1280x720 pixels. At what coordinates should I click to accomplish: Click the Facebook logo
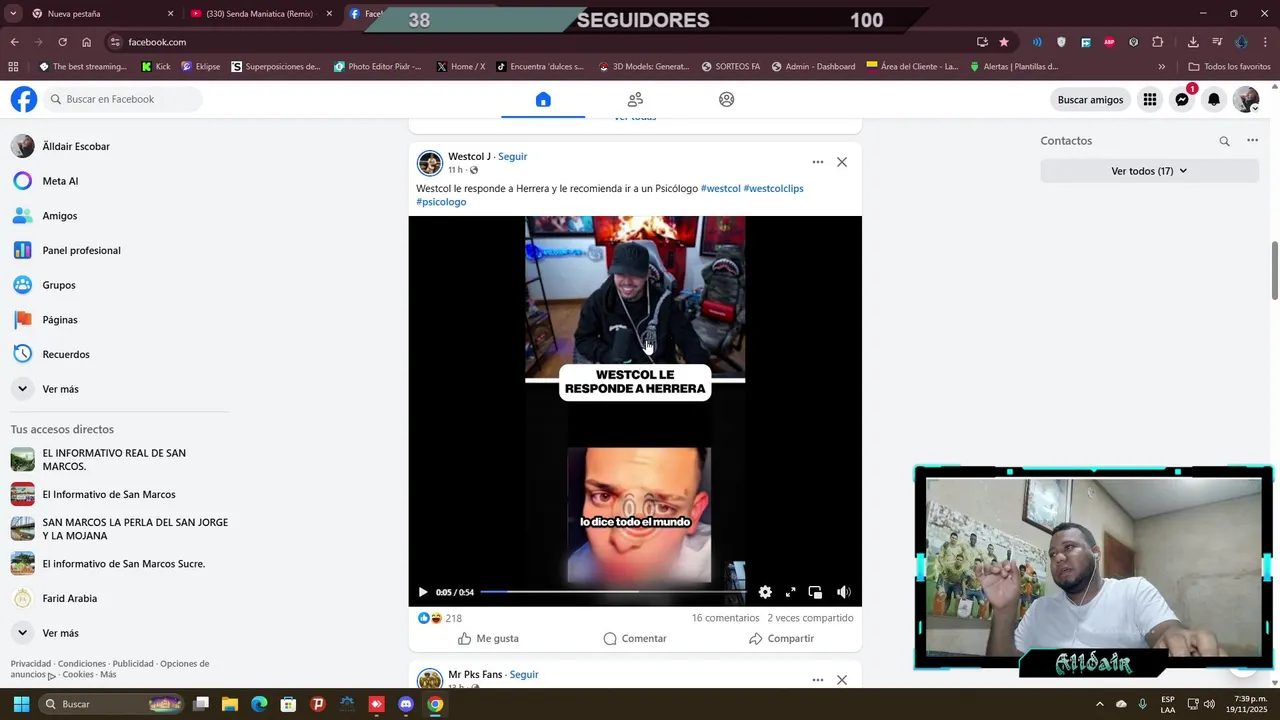pos(24,99)
